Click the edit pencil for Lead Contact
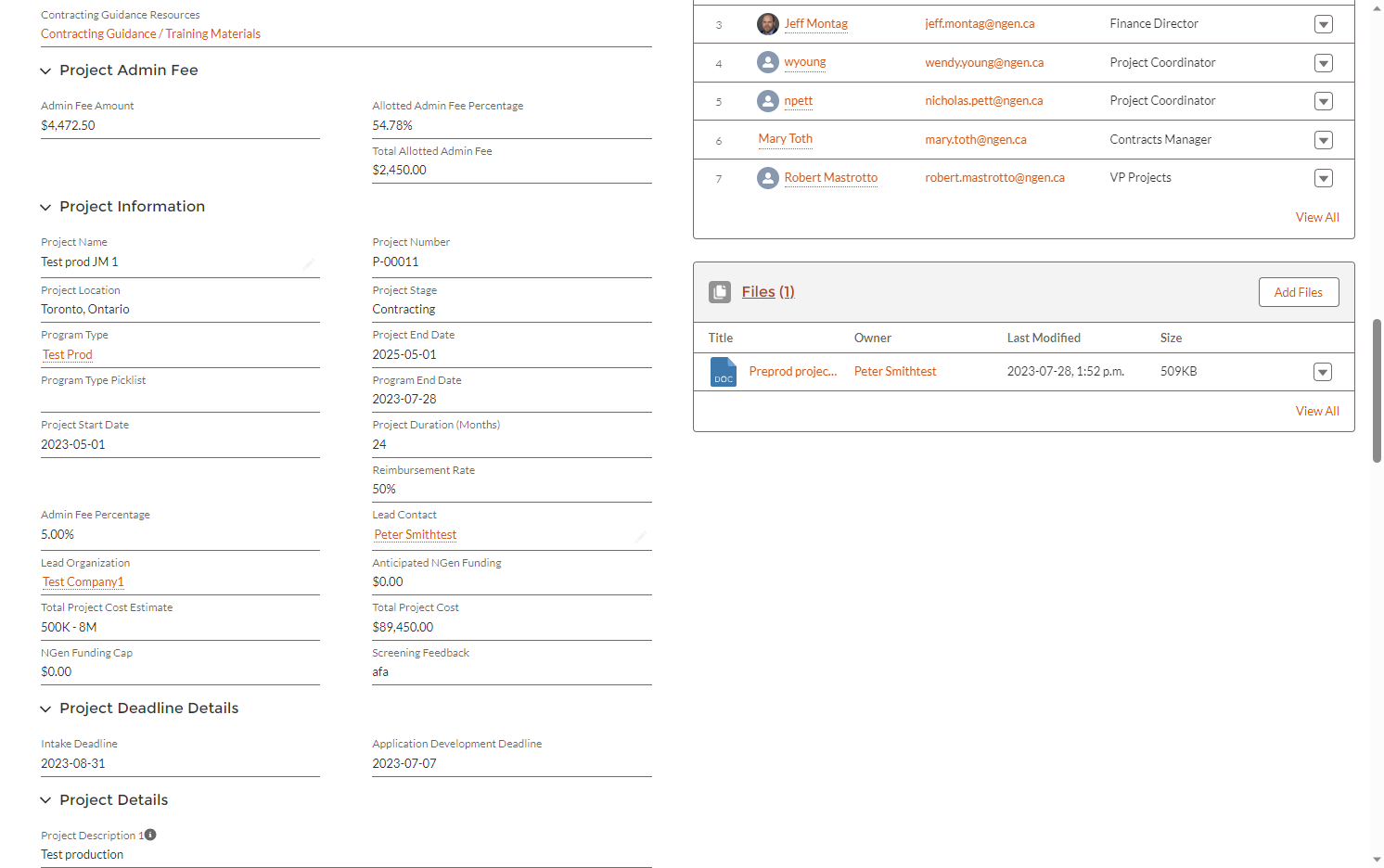1384x868 pixels. [x=641, y=536]
